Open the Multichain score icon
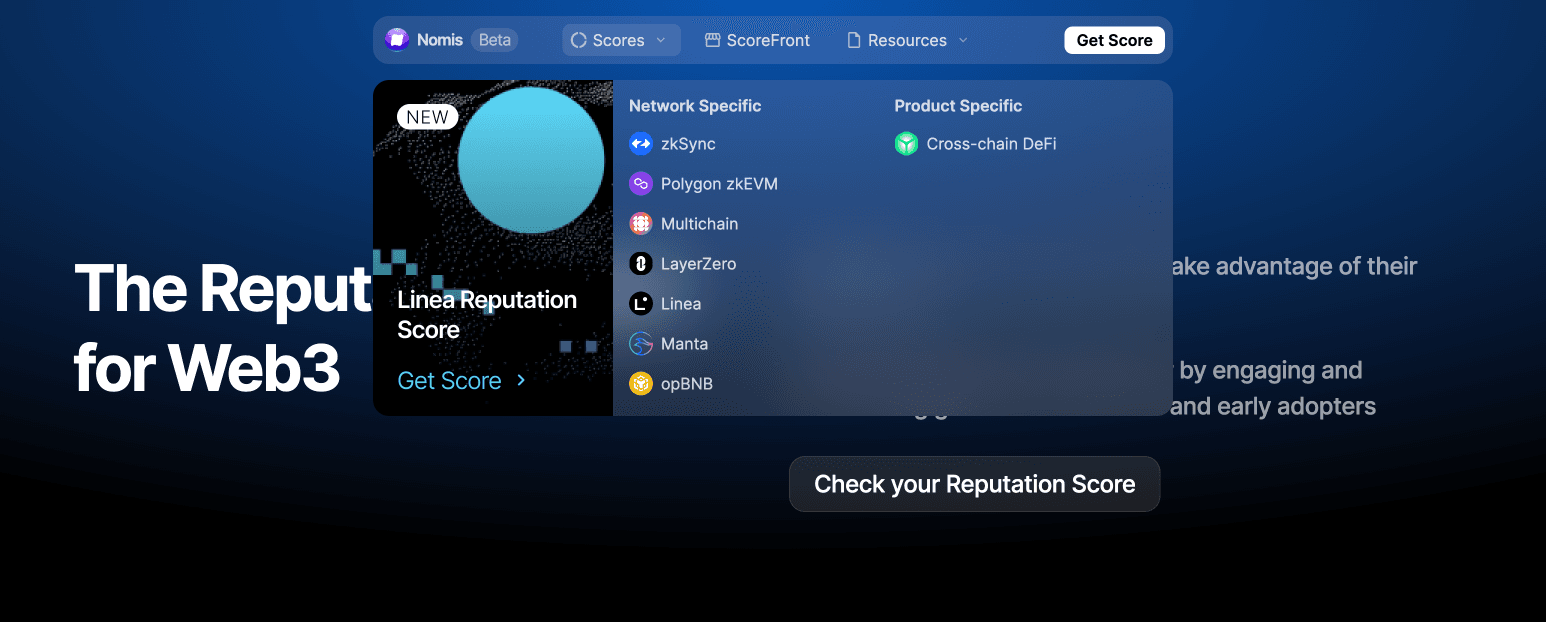Screen dimensions: 1546x622 tap(641, 224)
